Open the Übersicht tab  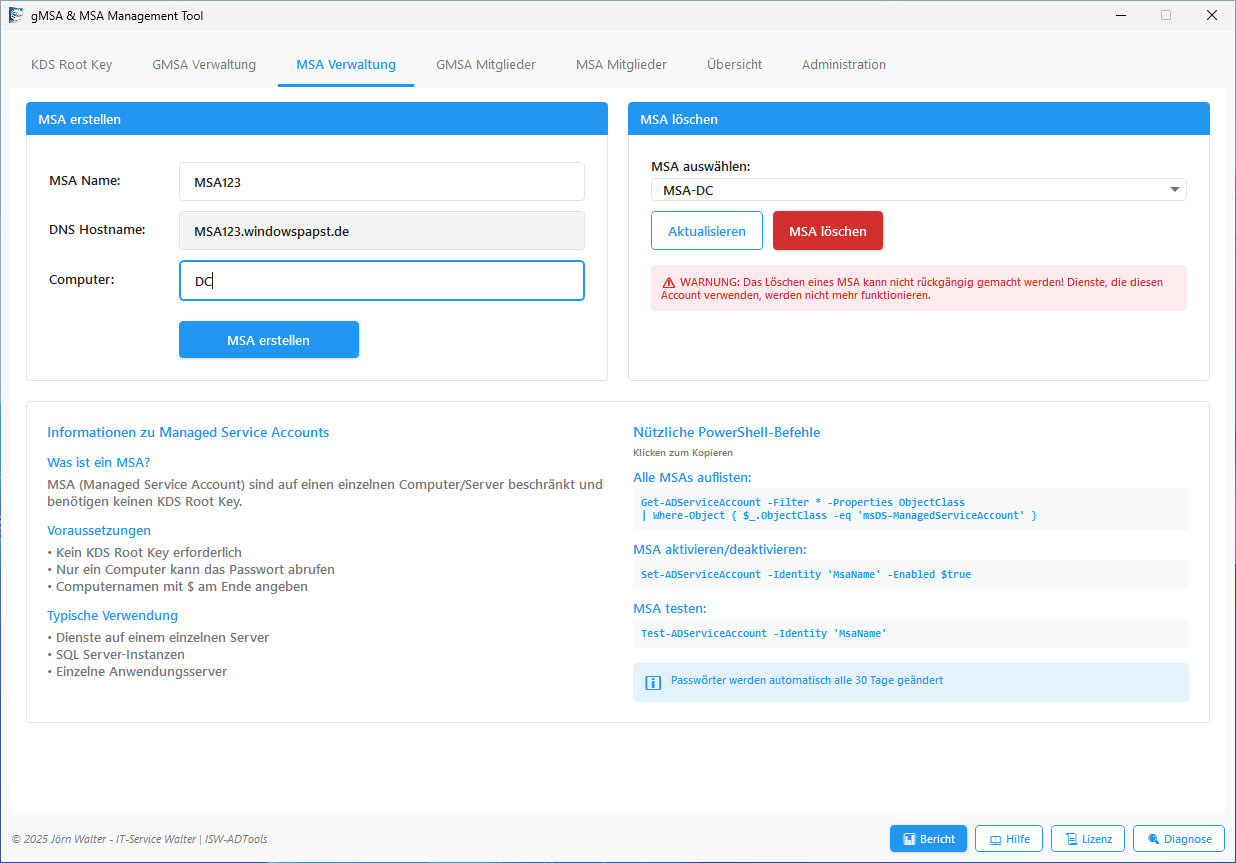point(734,65)
